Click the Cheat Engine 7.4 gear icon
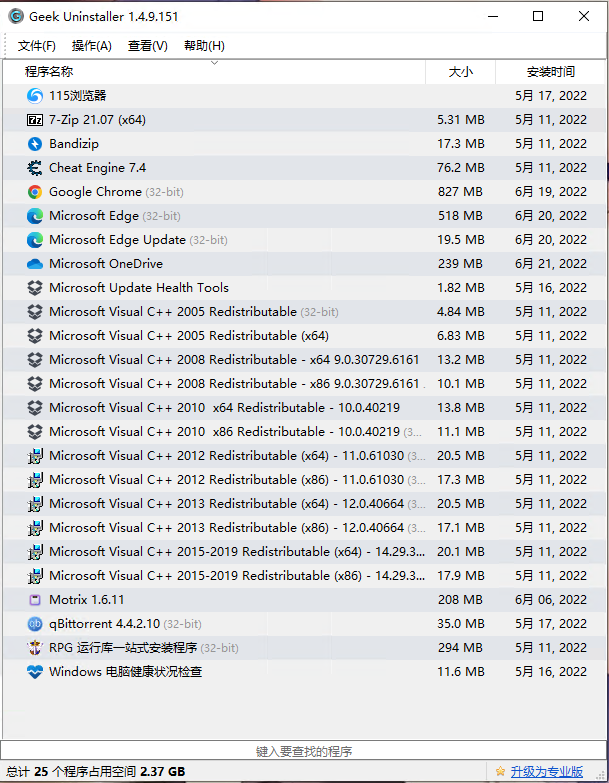The height and width of the screenshot is (783, 609). coord(35,168)
